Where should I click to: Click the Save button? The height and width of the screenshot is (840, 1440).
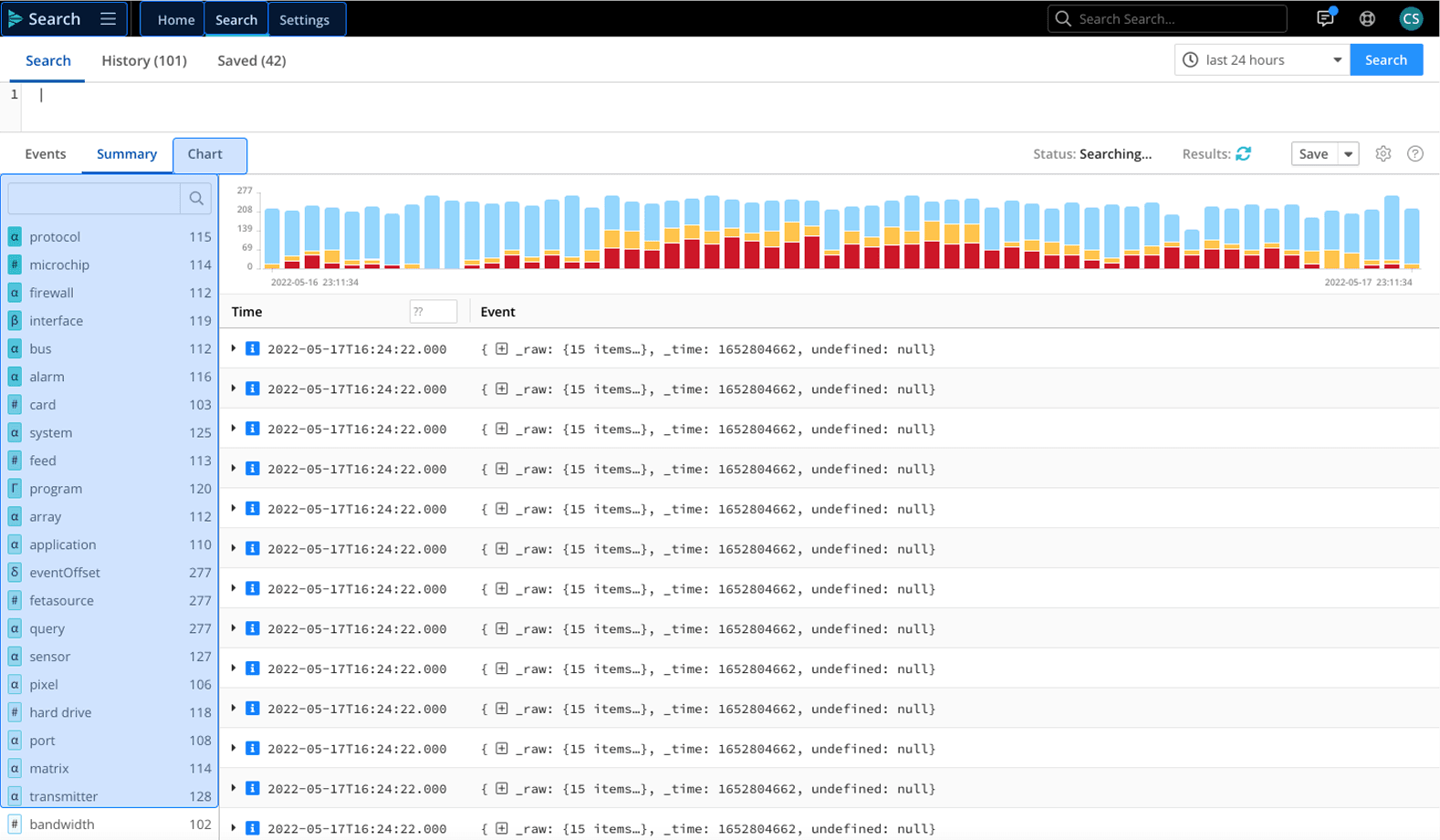click(x=1313, y=154)
